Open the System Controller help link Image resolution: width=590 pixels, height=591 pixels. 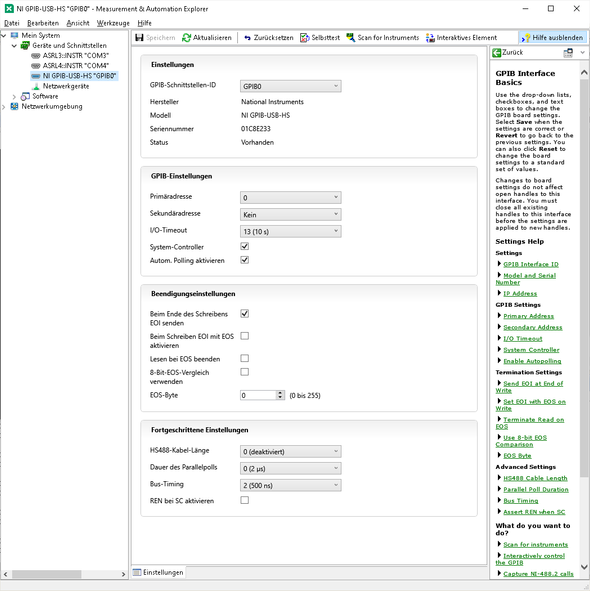click(x=531, y=350)
